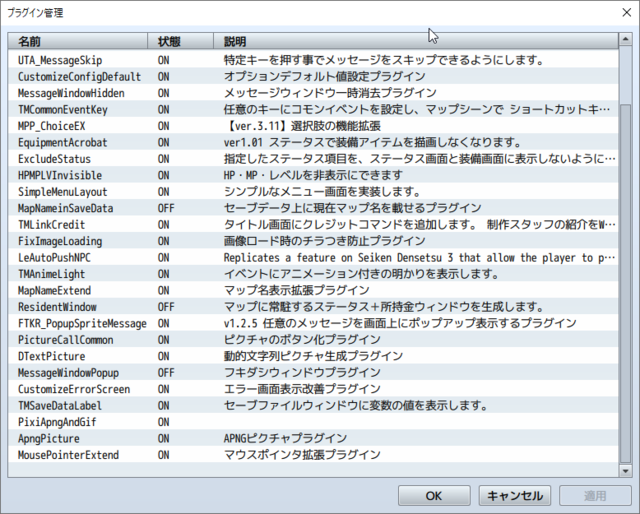Select the MessageWindowPopup plugin
Image resolution: width=640 pixels, height=514 pixels.
click(x=313, y=373)
